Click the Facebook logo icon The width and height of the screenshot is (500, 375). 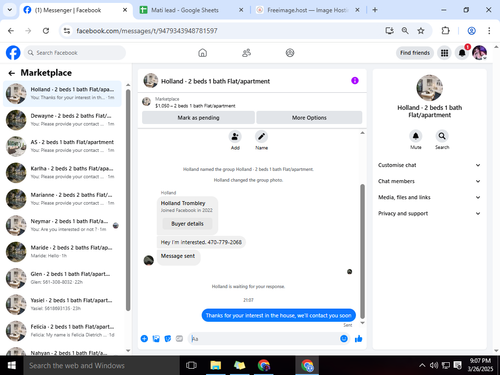pos(13,53)
